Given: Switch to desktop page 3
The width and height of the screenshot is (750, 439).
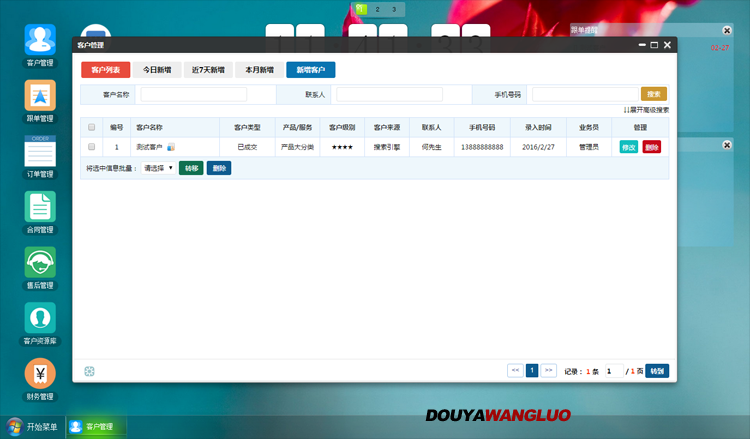Looking at the screenshot, I should 394,9.
